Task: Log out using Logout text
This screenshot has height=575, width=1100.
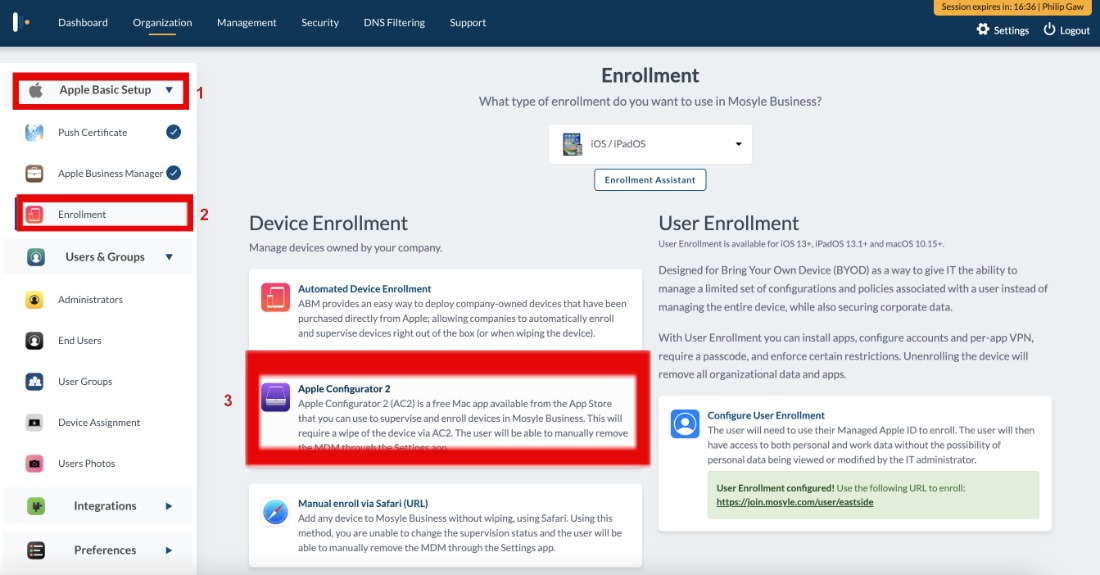Action: (x=1074, y=30)
